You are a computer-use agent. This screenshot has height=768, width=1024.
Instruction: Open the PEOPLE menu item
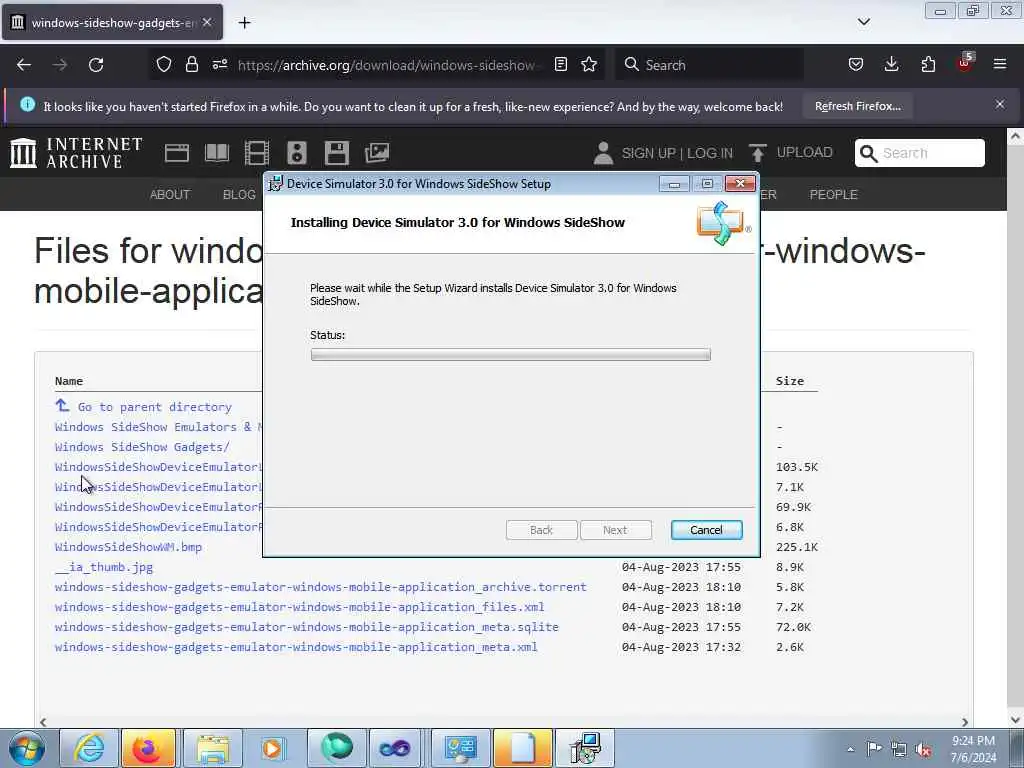coord(833,195)
